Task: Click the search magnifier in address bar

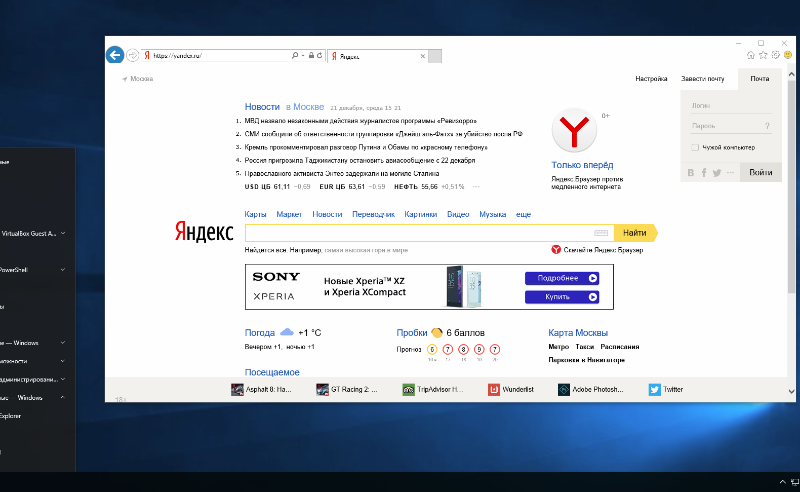Action: pos(294,55)
